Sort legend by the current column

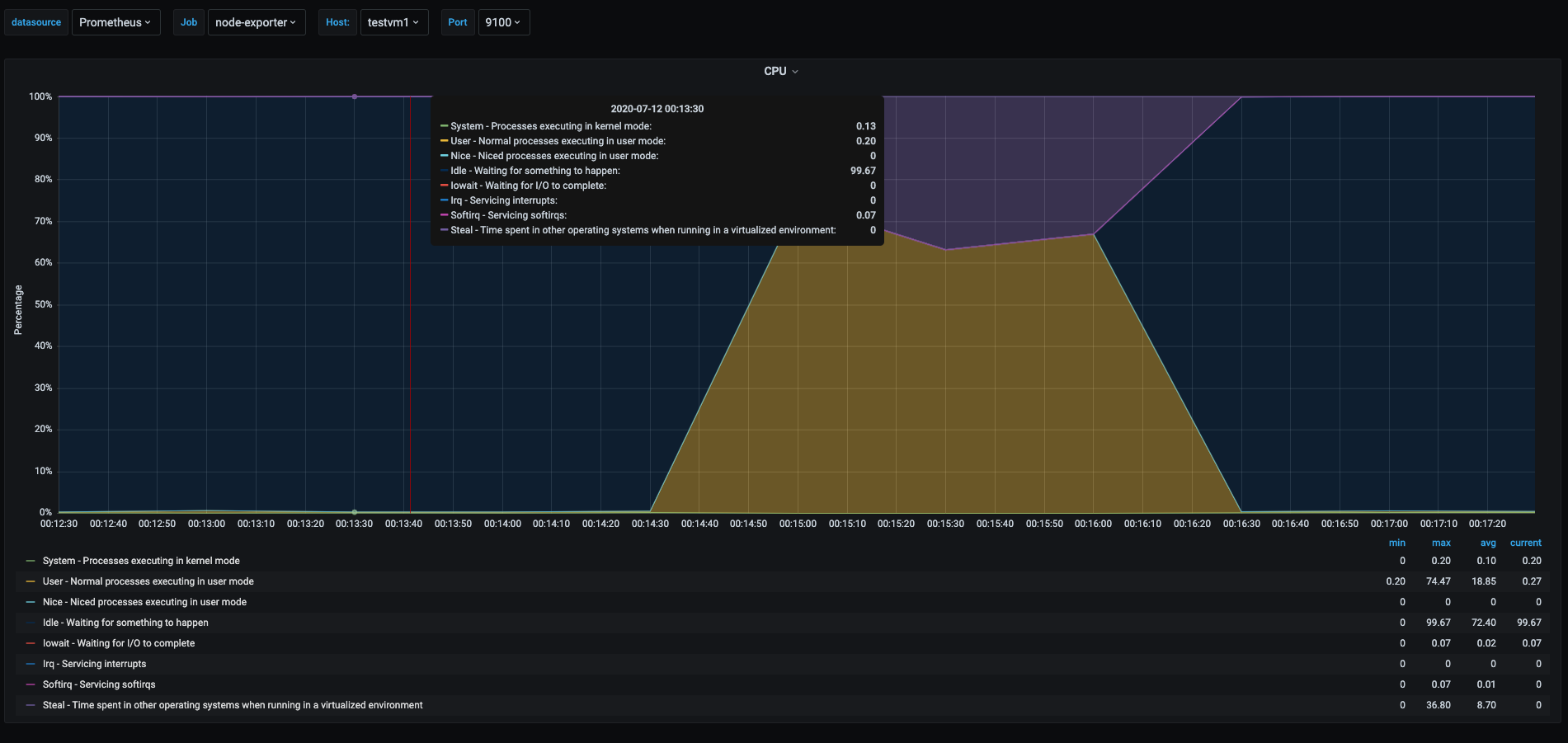[1525, 543]
